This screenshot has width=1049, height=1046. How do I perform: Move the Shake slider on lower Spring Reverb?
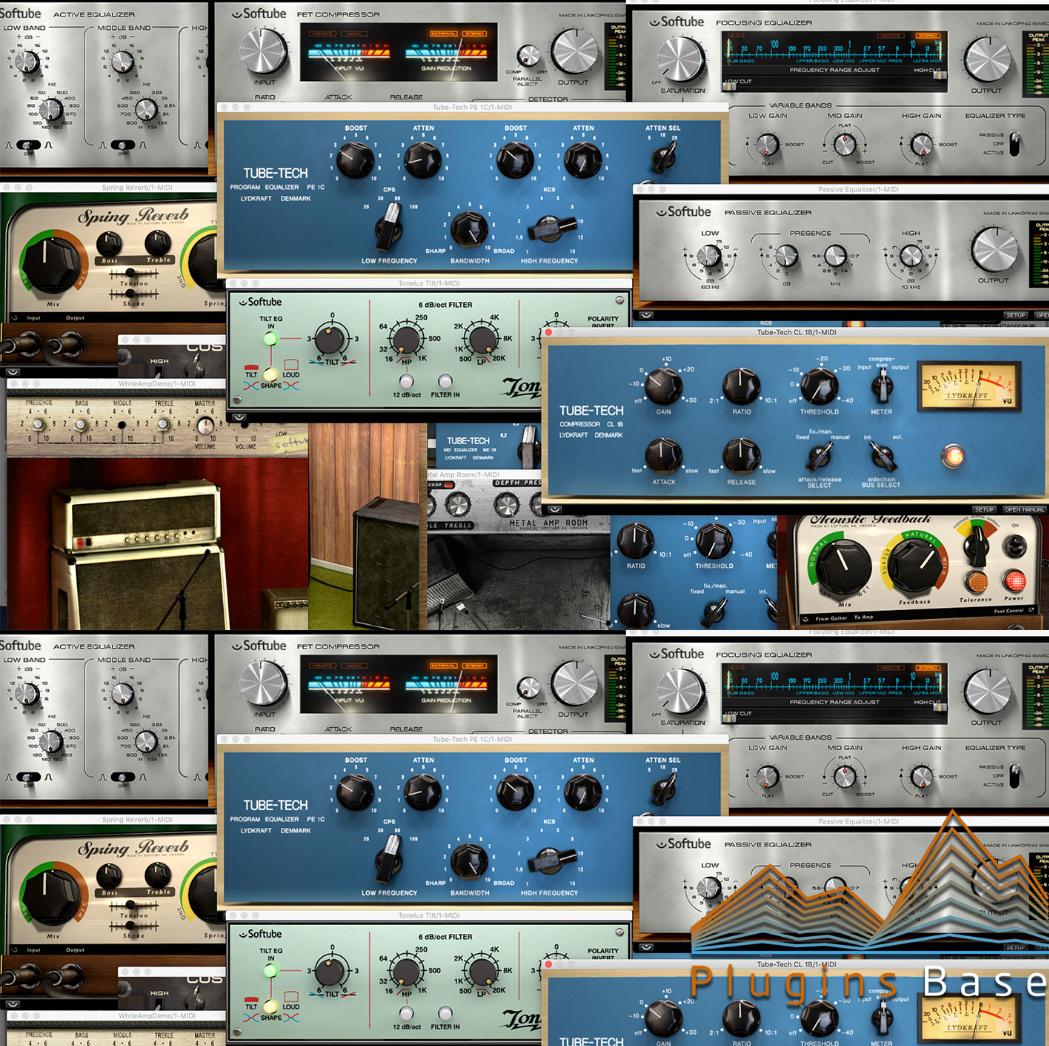pyautogui.click(x=133, y=926)
